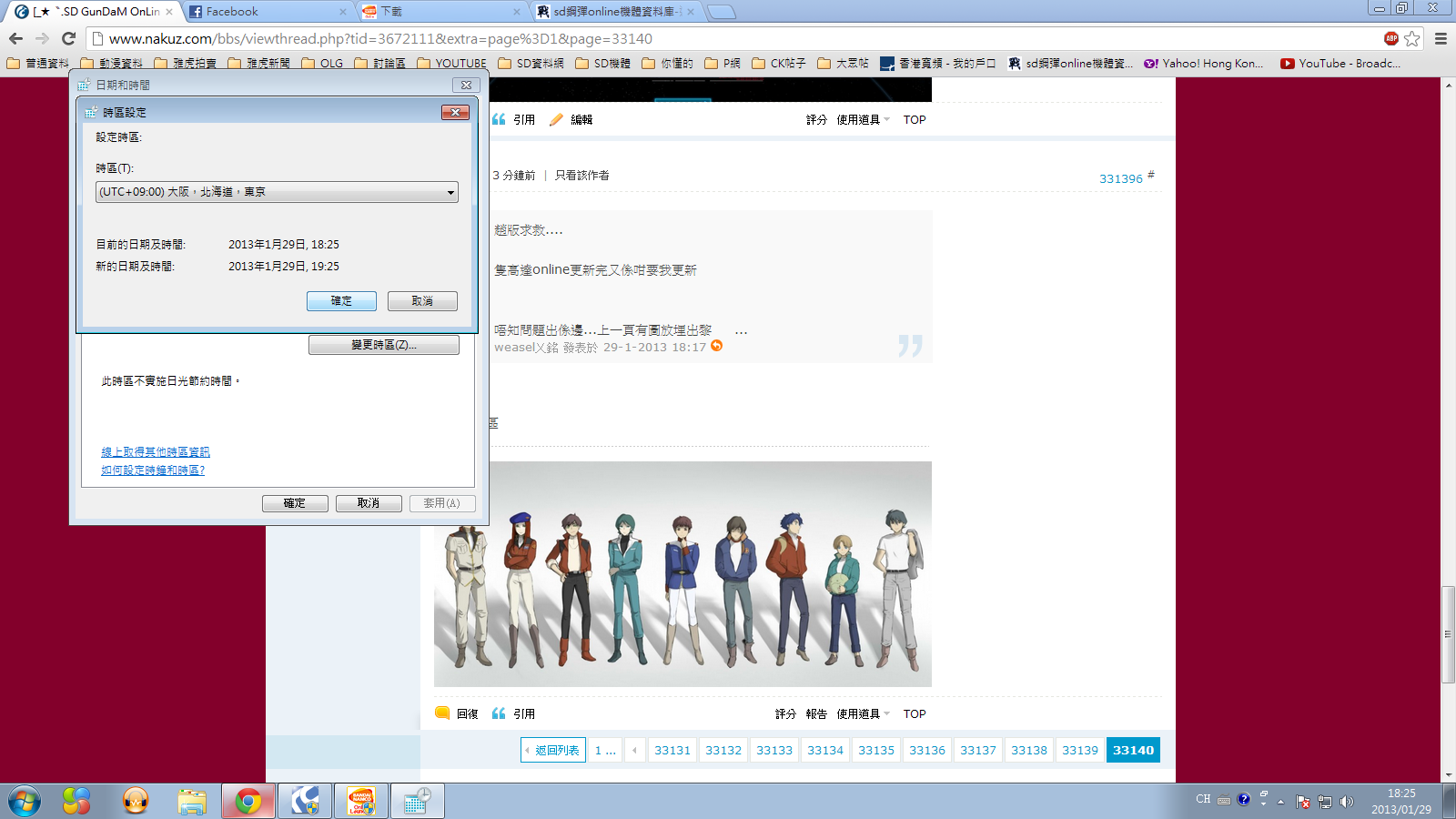Open the P網 bookmark folder
Image resolution: width=1456 pixels, height=819 pixels.
click(x=723, y=63)
